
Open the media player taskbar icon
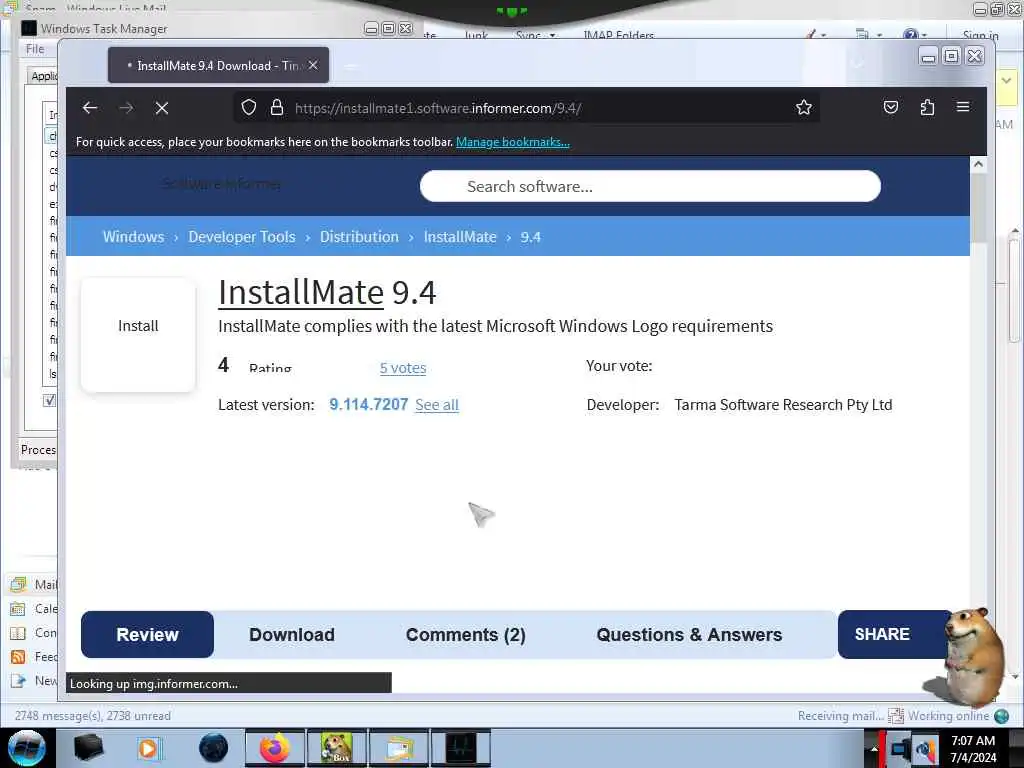tap(150, 748)
